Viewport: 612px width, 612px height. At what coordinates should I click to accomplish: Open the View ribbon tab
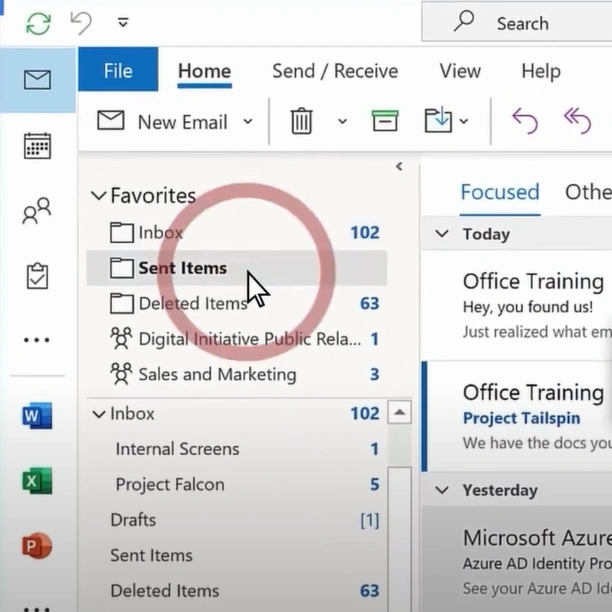tap(460, 71)
